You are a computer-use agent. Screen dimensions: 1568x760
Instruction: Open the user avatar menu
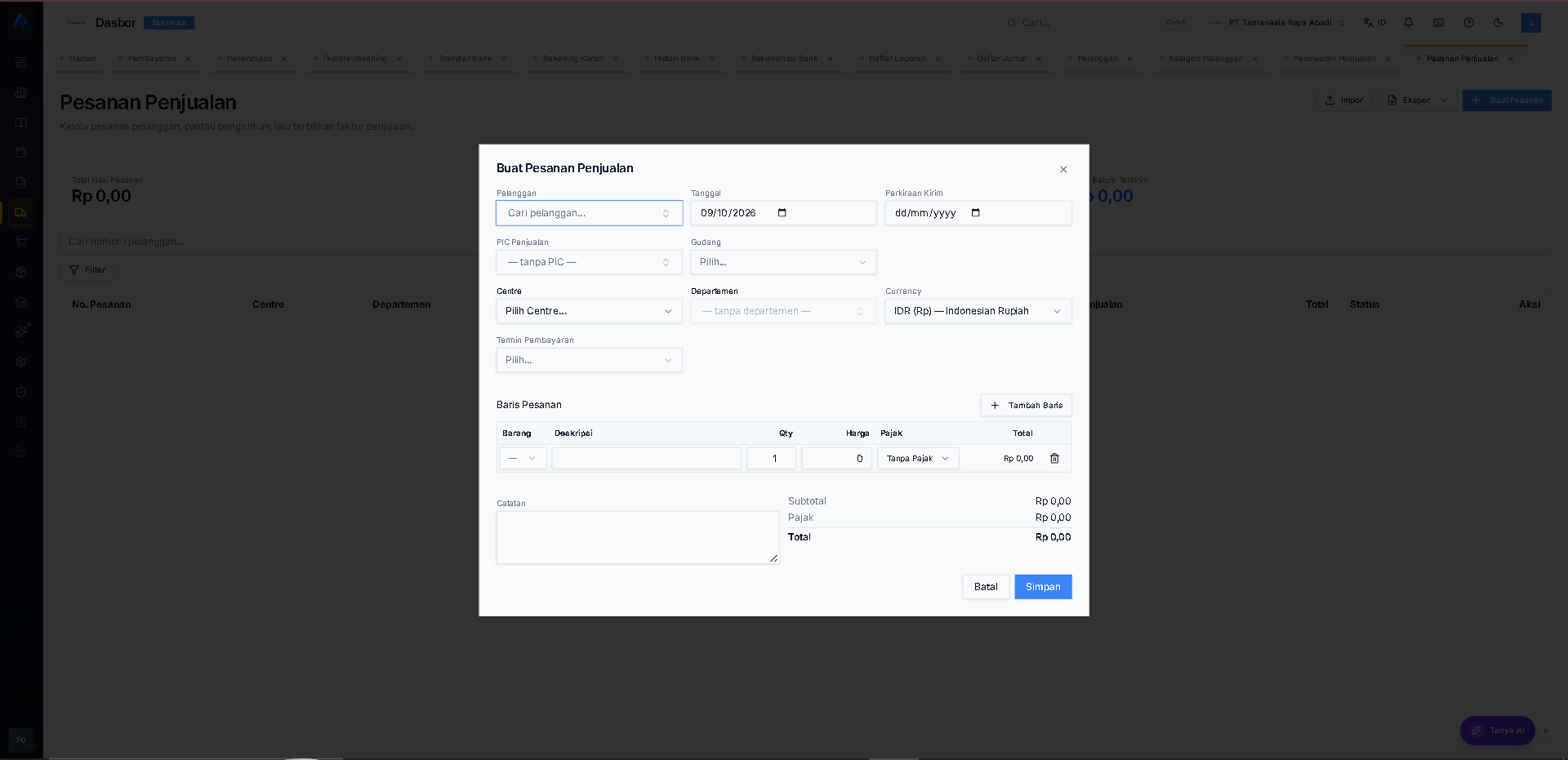click(1531, 23)
